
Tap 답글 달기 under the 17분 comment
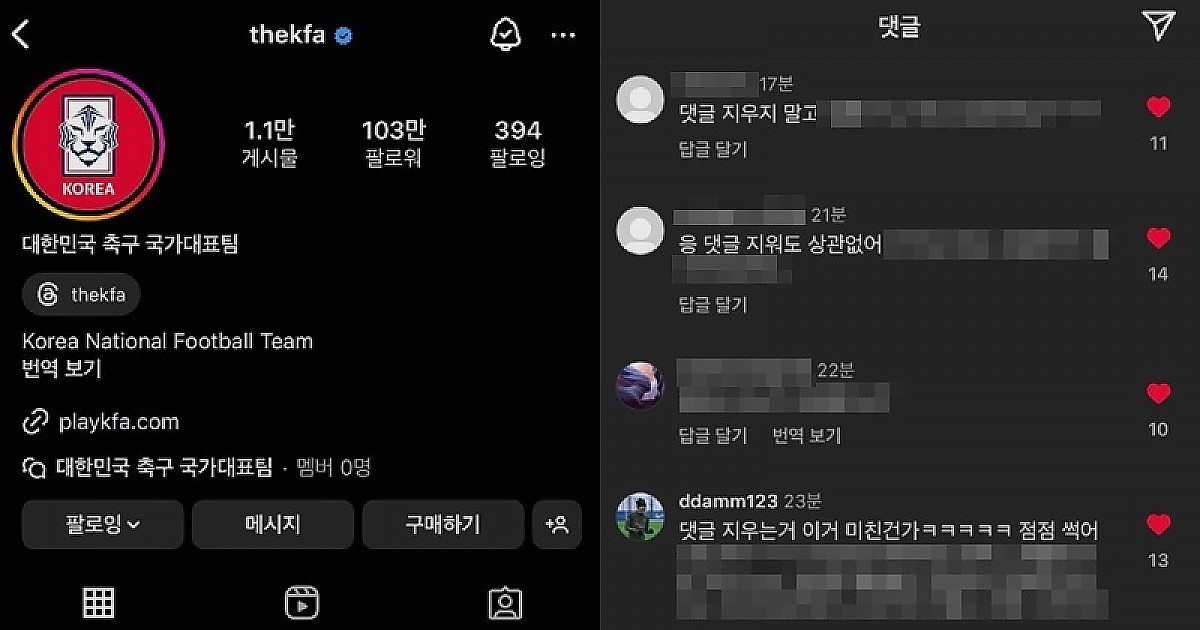click(x=713, y=149)
